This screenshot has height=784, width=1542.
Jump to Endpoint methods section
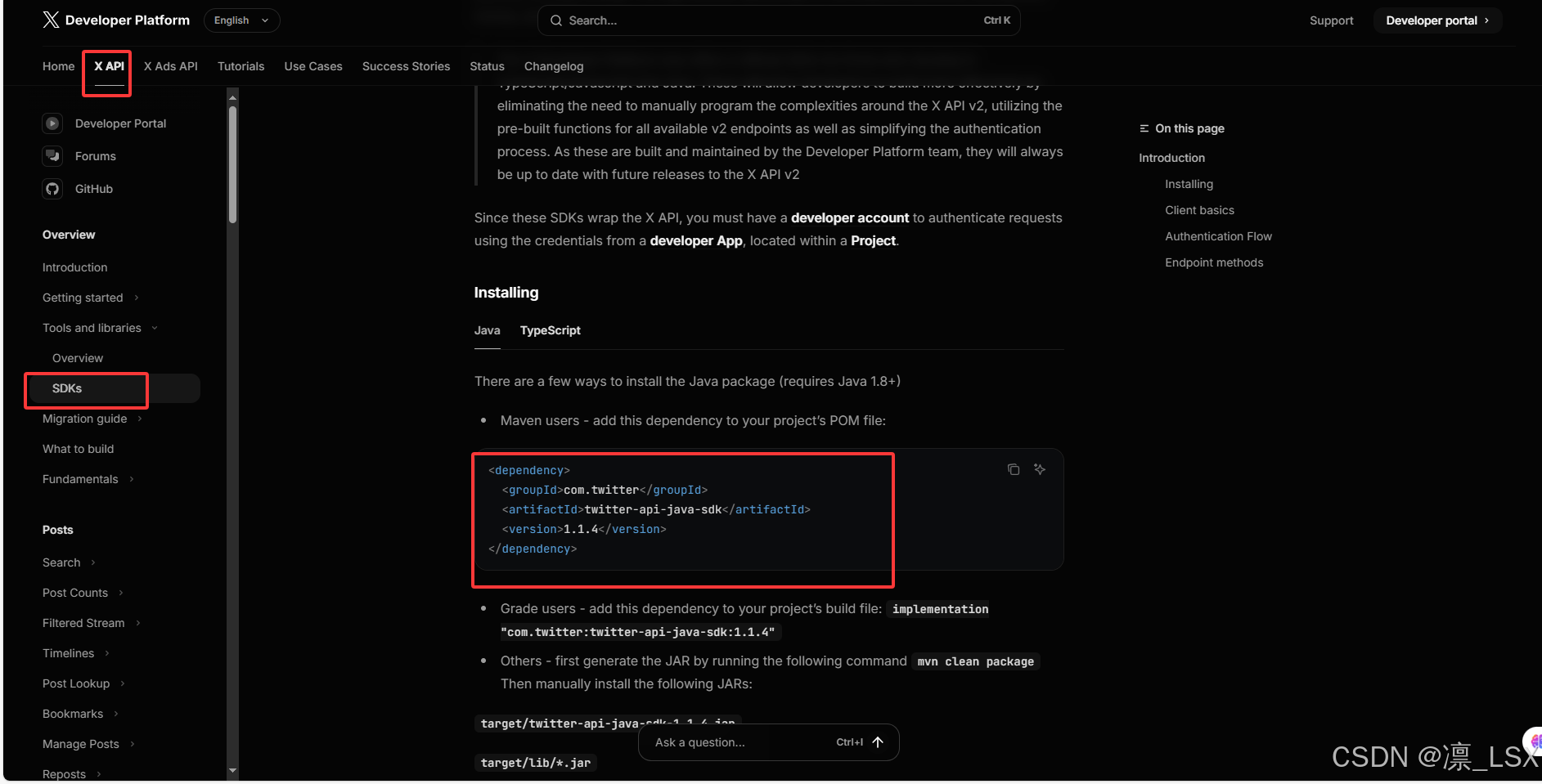(x=1214, y=262)
